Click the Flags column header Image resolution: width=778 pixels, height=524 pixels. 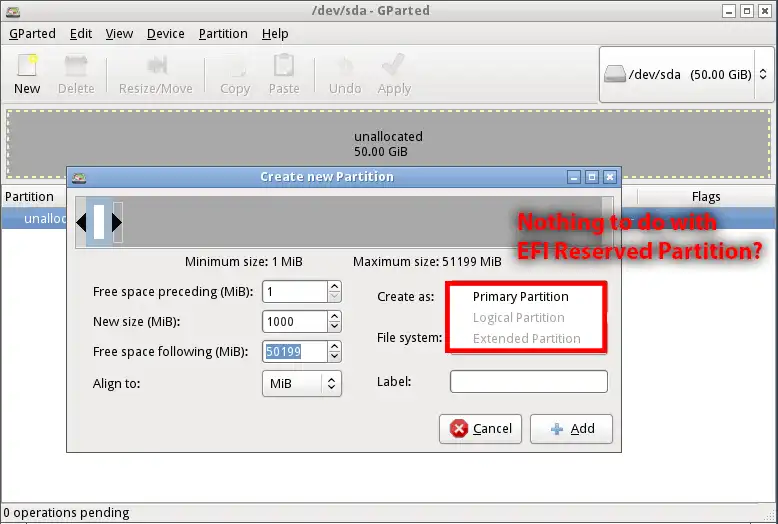click(x=706, y=197)
